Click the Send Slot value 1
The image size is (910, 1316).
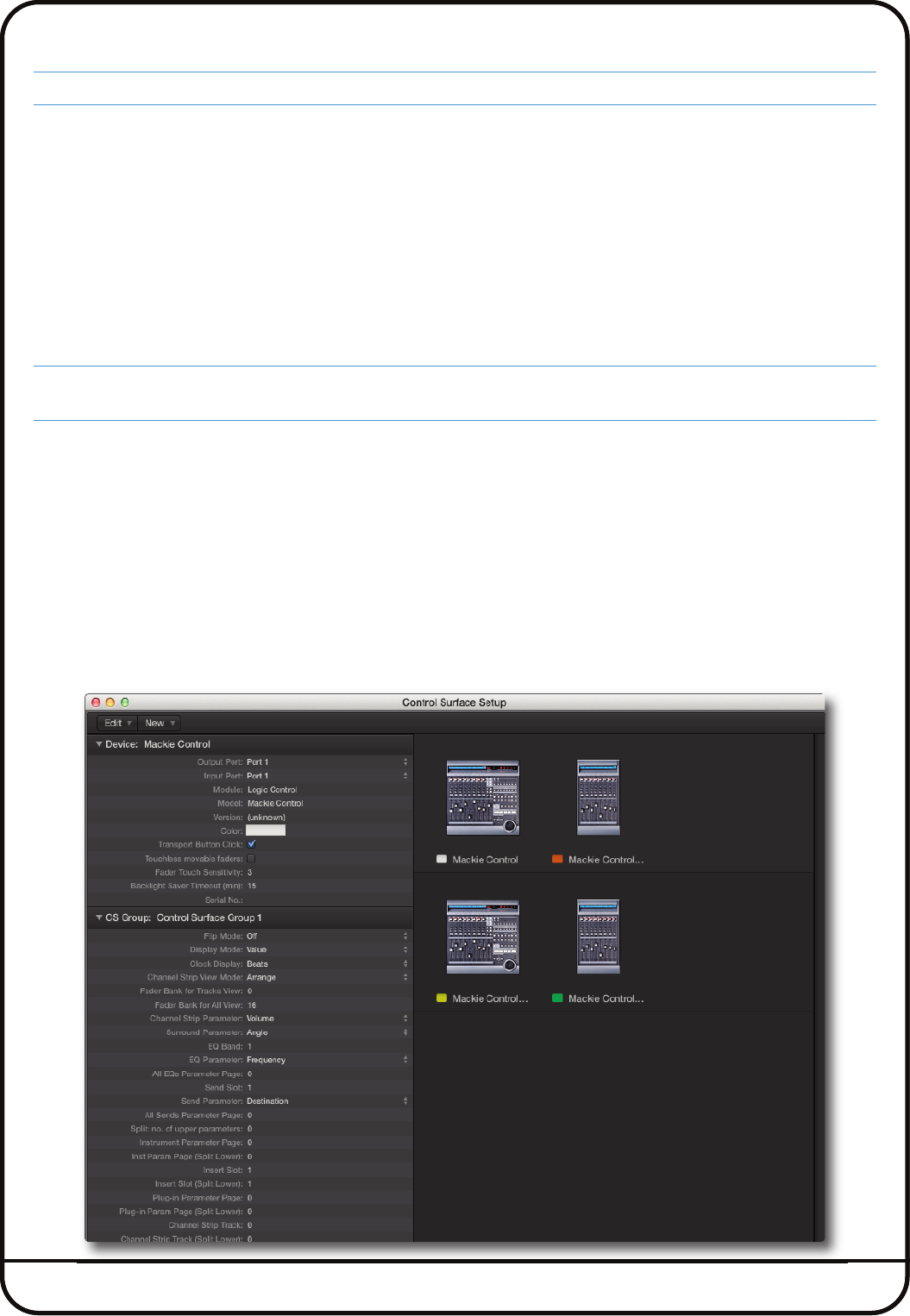click(x=249, y=1088)
